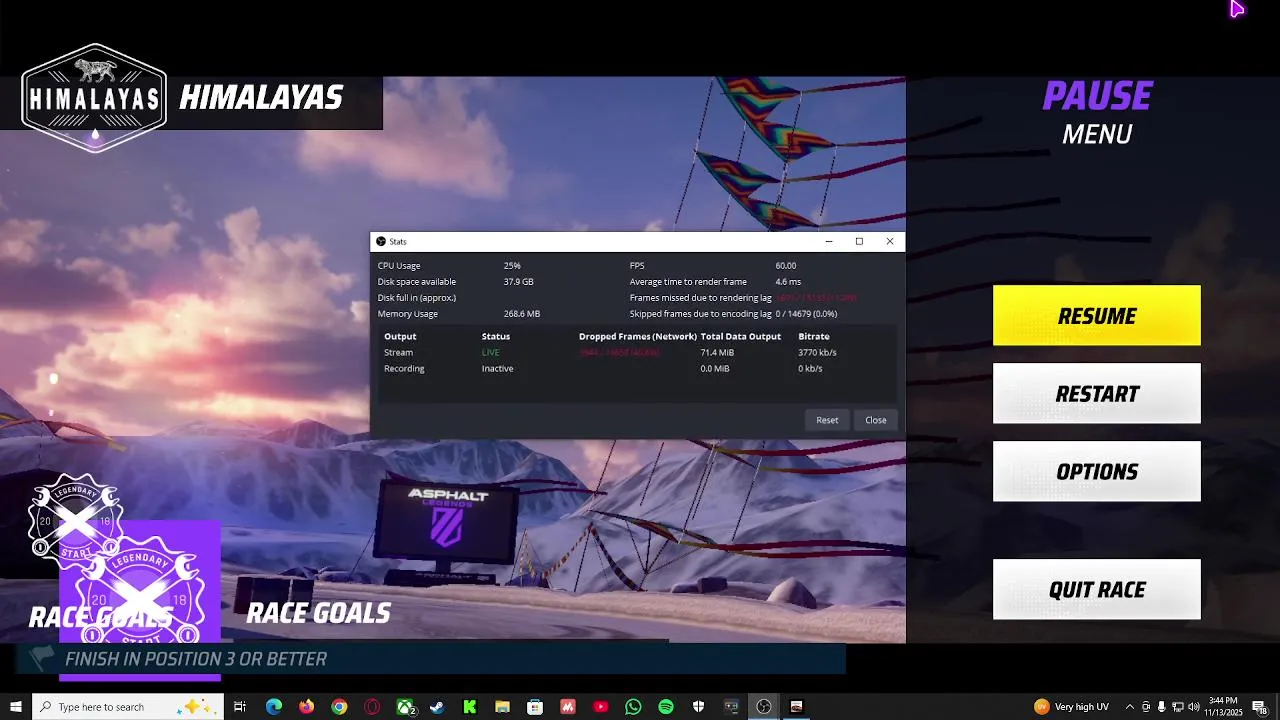The height and width of the screenshot is (720, 1280).
Task: Maximize the Stats window
Action: pos(859,241)
